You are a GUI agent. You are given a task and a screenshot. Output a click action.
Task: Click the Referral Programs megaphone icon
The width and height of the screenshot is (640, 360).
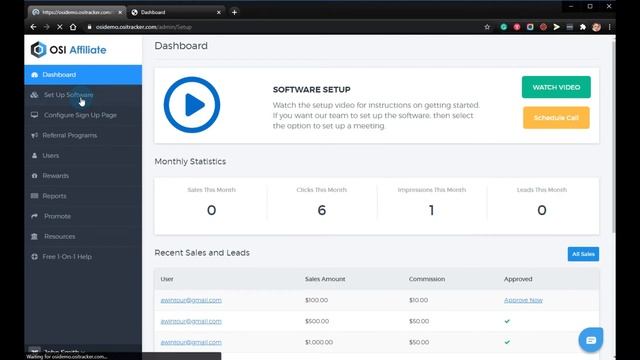pos(34,135)
